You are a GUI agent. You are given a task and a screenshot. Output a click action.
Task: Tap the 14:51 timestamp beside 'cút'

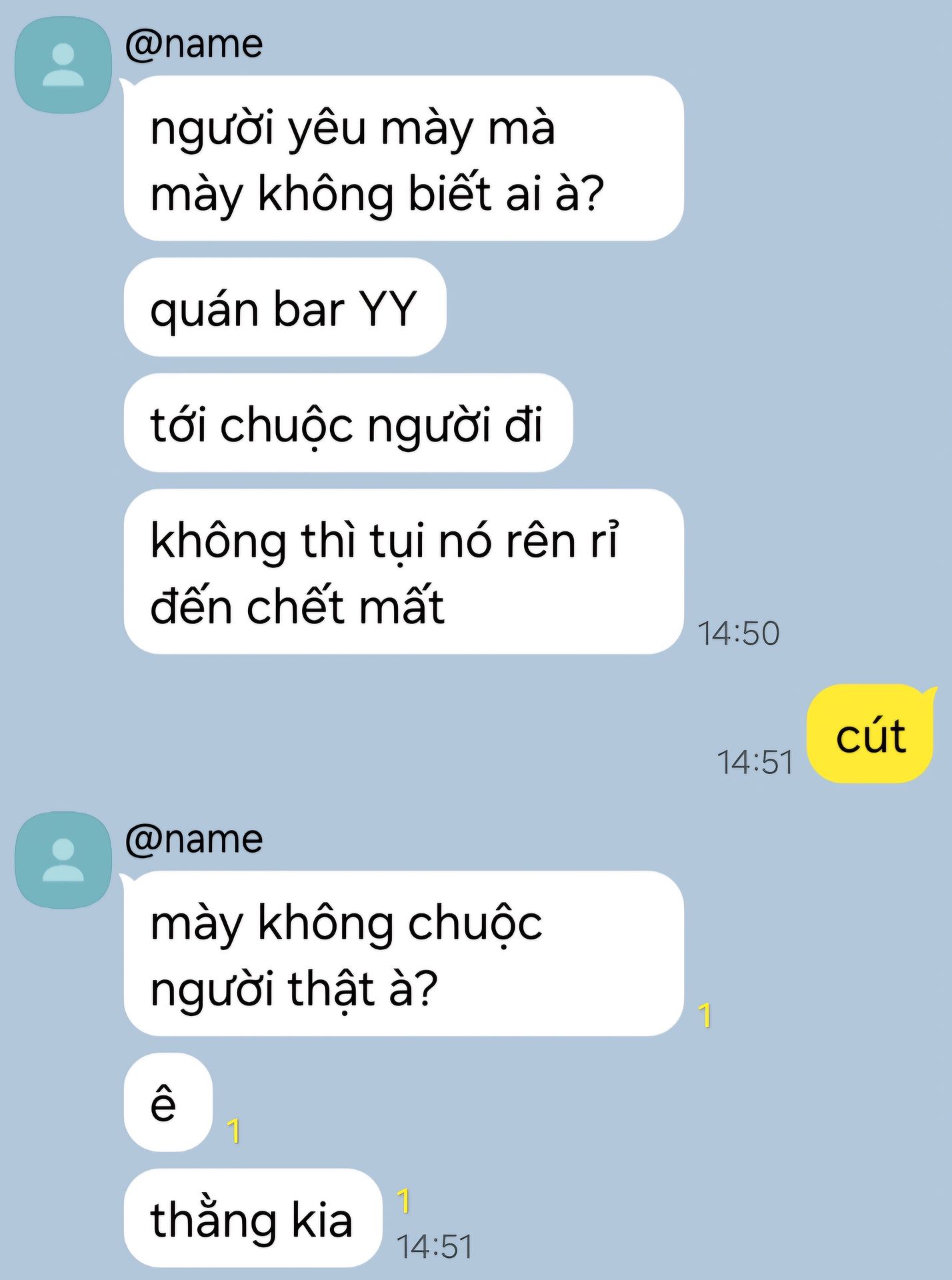(755, 761)
